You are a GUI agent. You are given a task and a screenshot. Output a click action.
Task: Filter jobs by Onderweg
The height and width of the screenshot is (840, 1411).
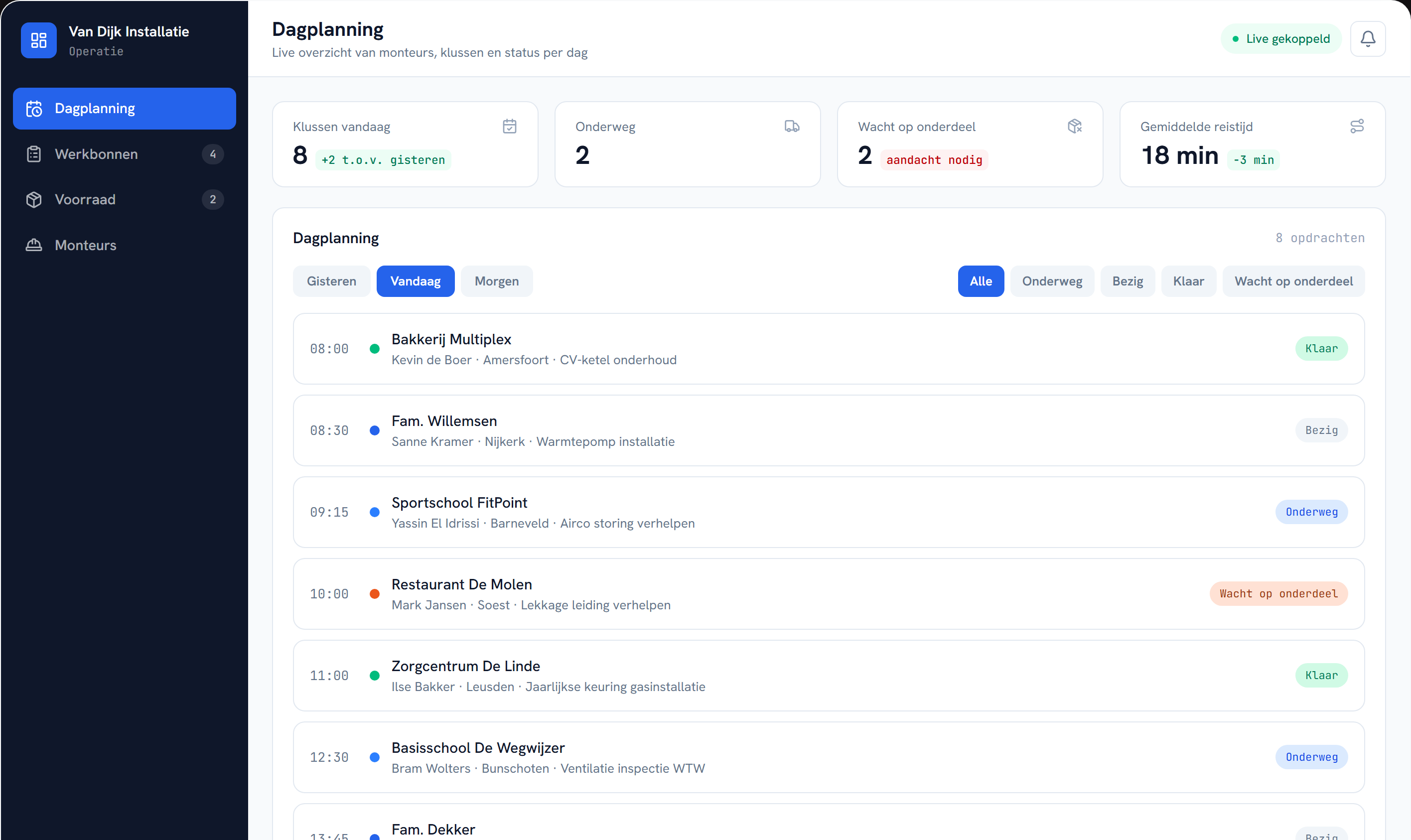[1052, 281]
